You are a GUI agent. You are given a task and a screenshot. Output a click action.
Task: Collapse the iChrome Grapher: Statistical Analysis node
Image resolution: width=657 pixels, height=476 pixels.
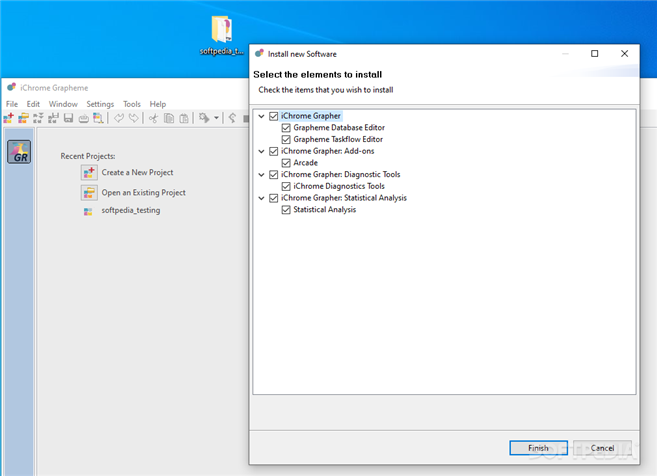point(261,198)
